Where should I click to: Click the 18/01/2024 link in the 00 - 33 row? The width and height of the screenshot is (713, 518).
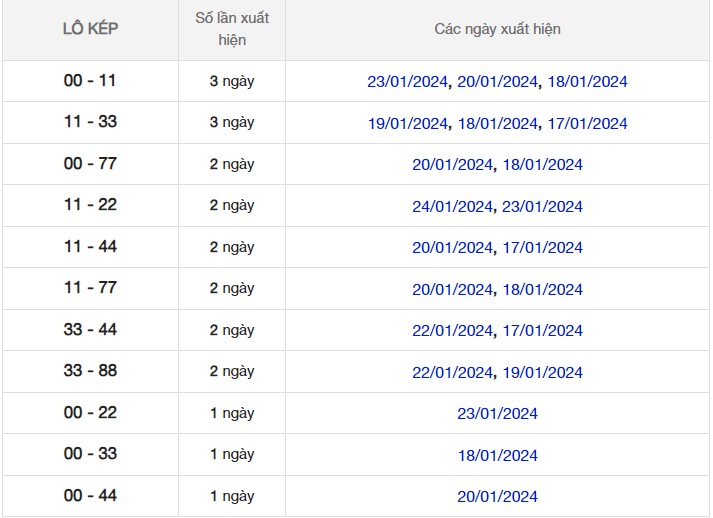[x=497, y=456]
